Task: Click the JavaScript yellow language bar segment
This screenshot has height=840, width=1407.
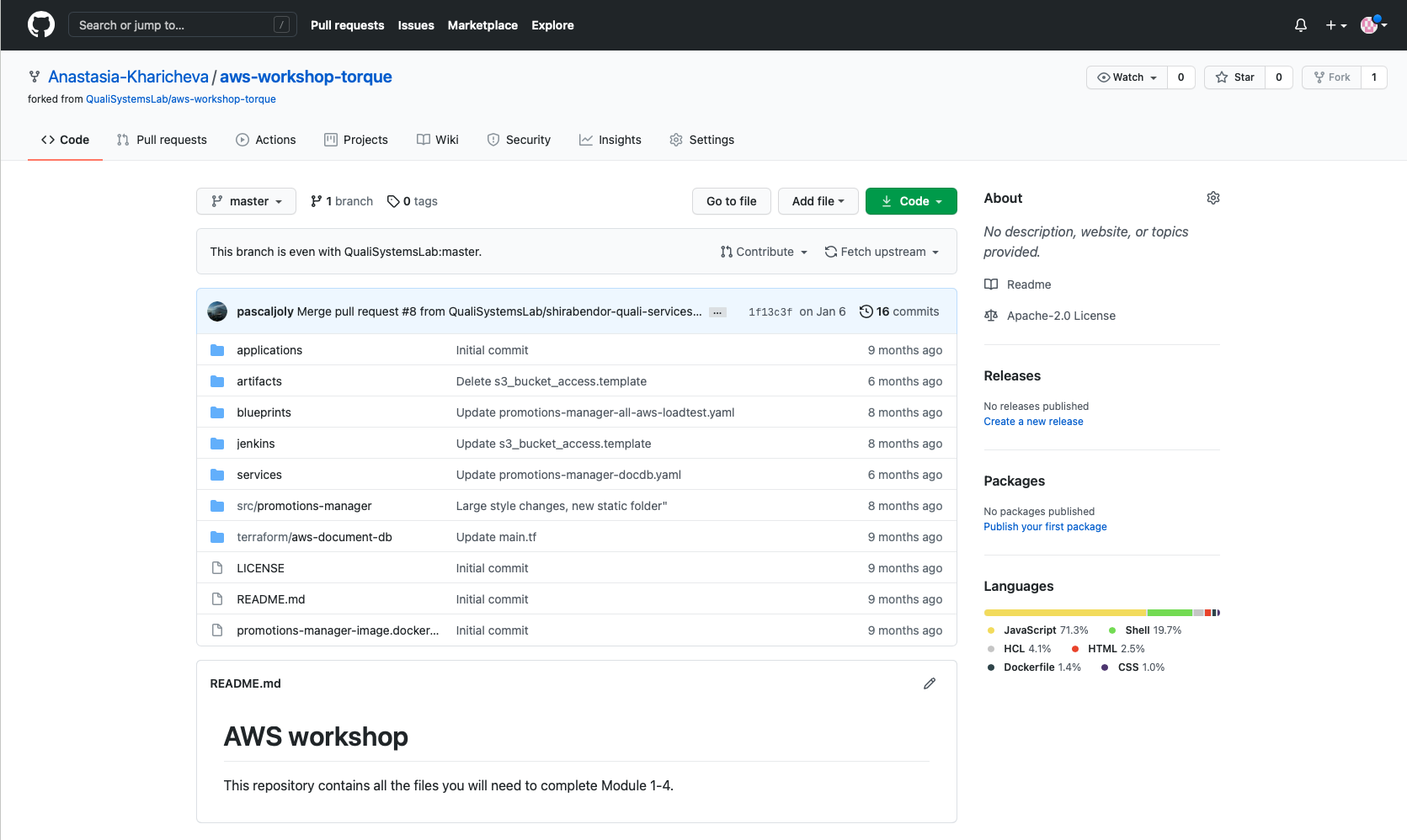Action: coord(1065,613)
